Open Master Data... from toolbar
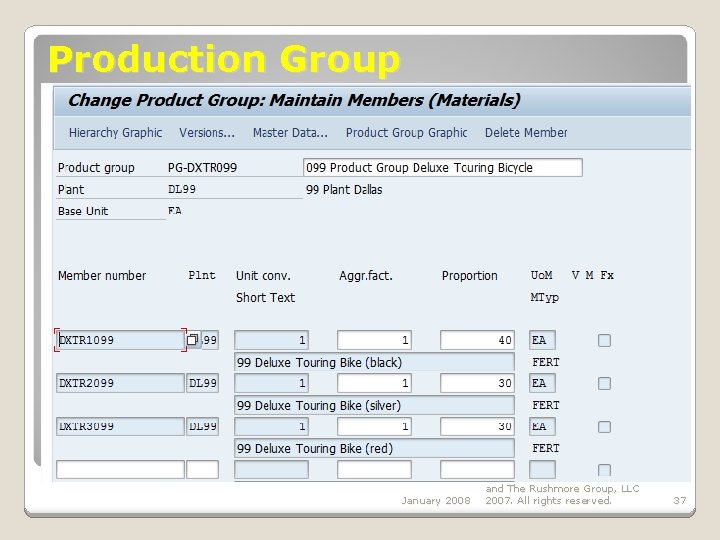The image size is (720, 540). coord(290,133)
